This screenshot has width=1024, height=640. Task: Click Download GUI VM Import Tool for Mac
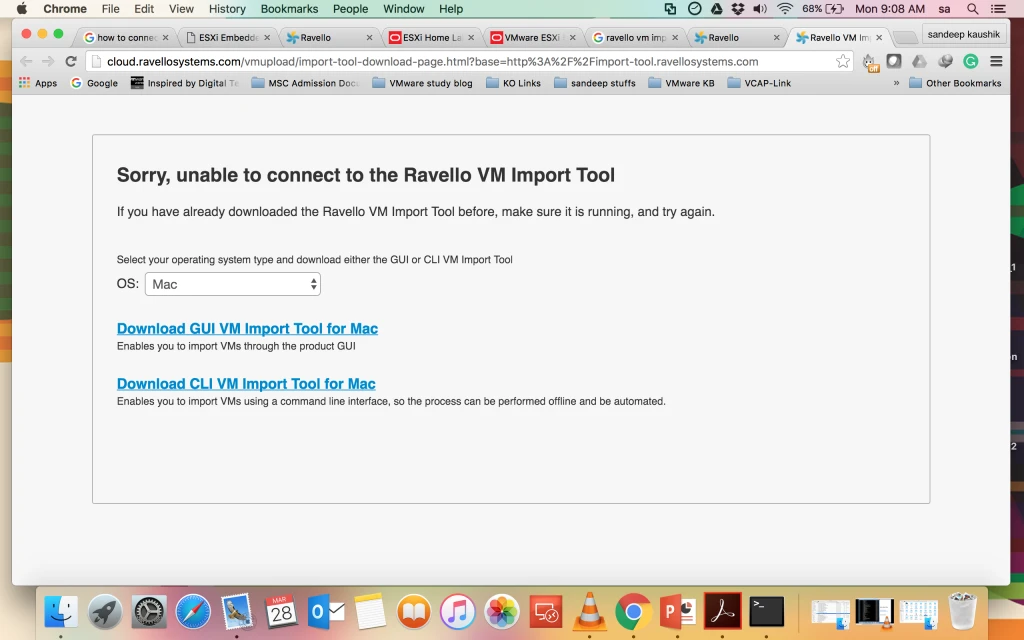click(248, 328)
